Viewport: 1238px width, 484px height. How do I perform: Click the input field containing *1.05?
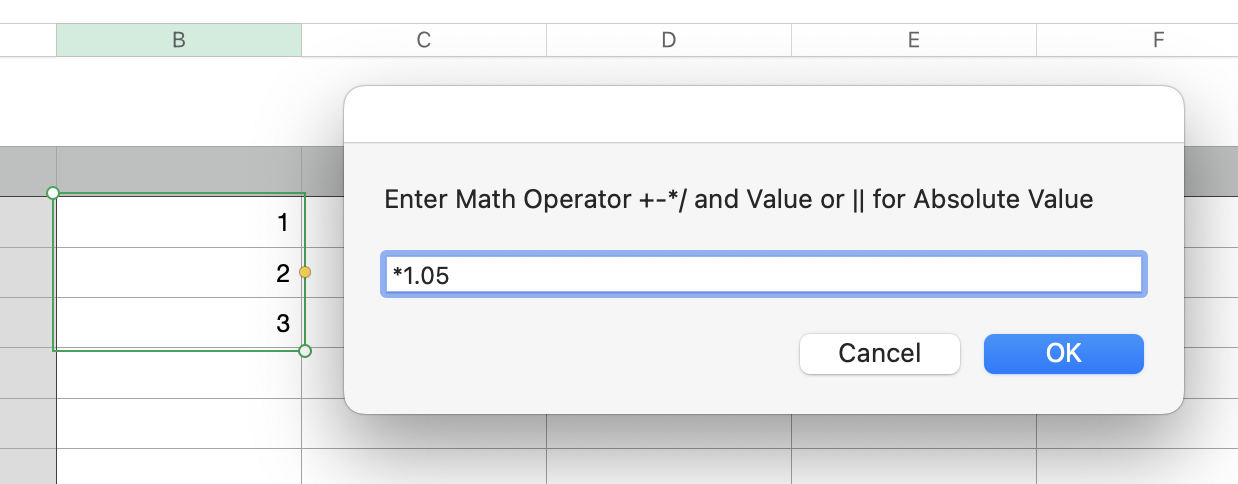[x=764, y=275]
